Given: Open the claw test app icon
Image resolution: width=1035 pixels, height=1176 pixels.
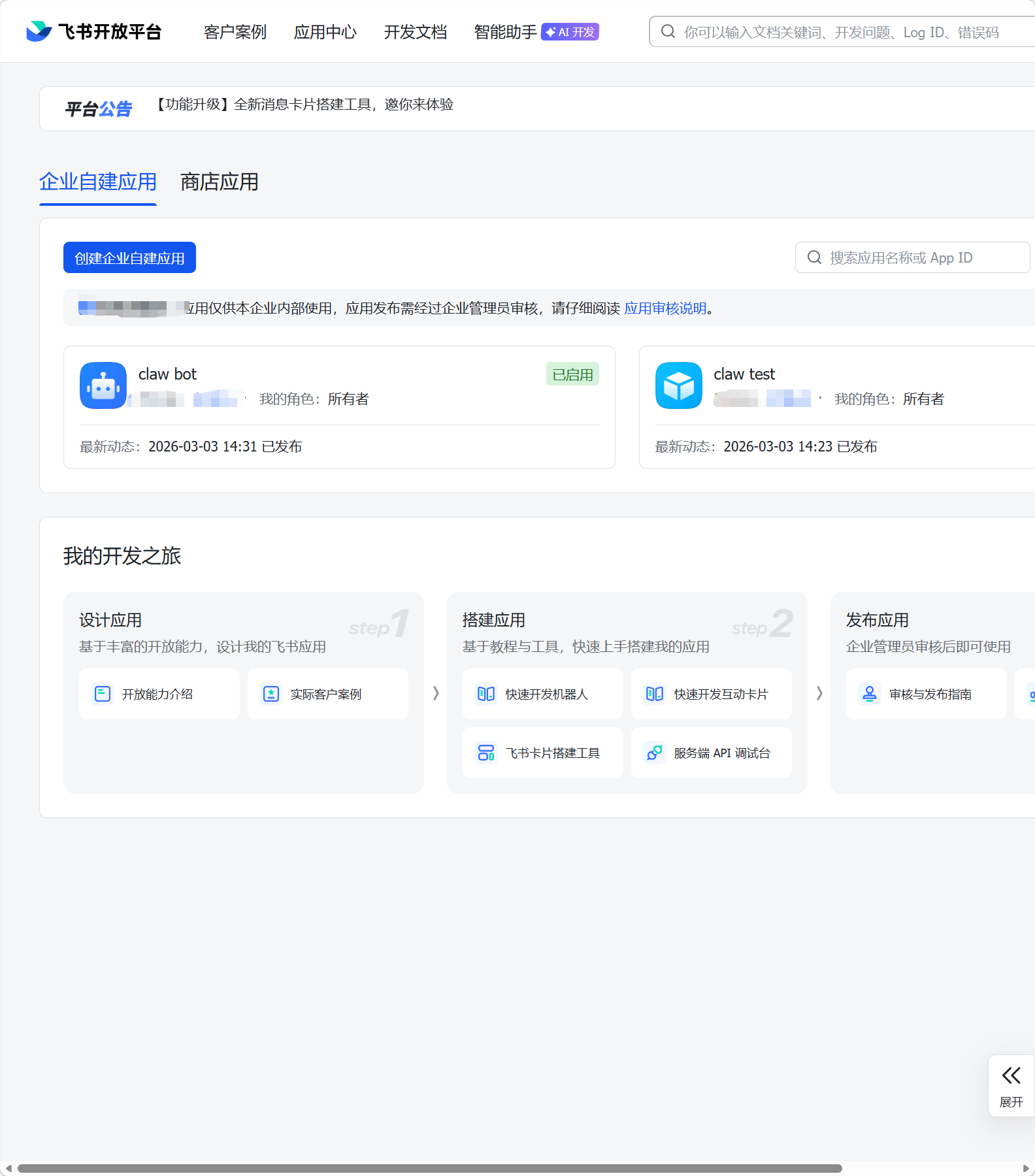Looking at the screenshot, I should pyautogui.click(x=679, y=385).
